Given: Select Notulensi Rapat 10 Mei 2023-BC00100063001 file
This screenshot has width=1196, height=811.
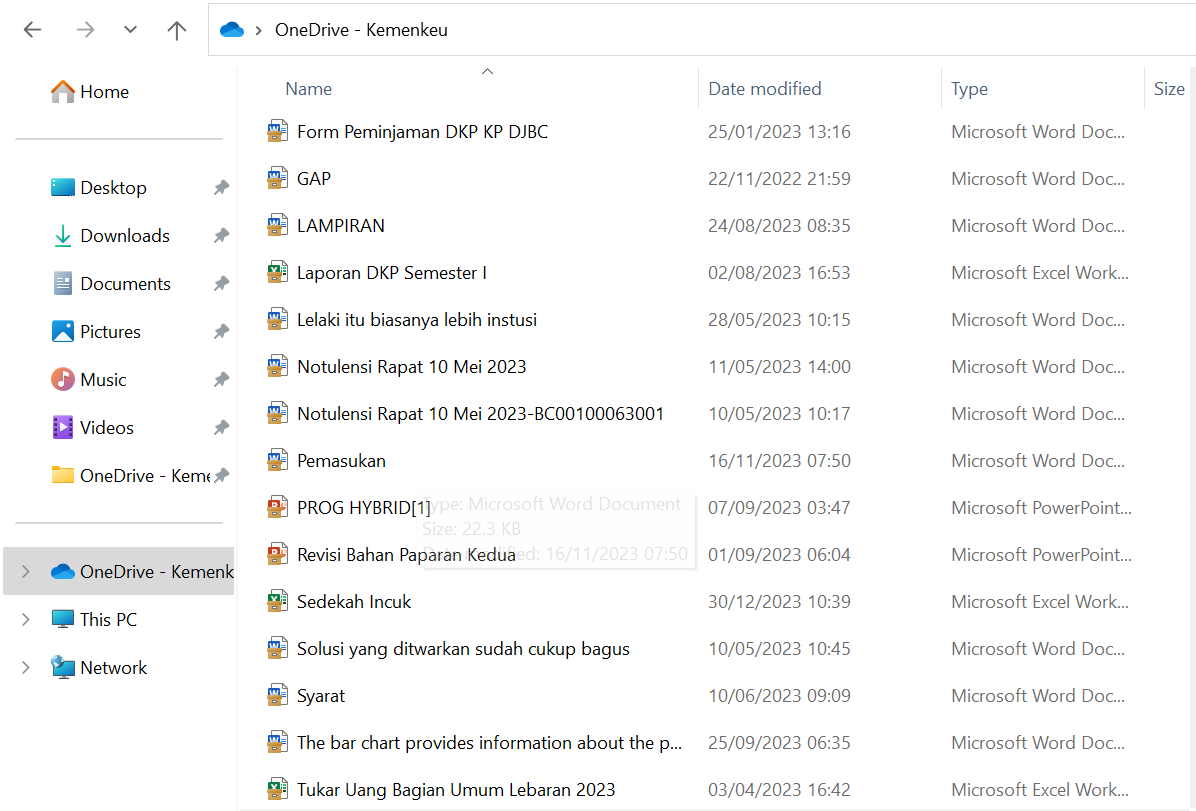Looking at the screenshot, I should coord(480,414).
